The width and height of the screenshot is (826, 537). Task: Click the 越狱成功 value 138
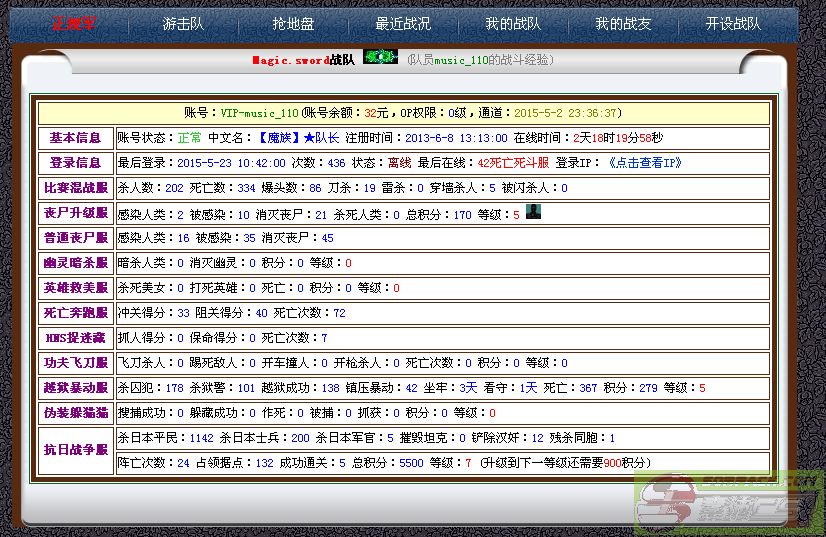pos(330,388)
